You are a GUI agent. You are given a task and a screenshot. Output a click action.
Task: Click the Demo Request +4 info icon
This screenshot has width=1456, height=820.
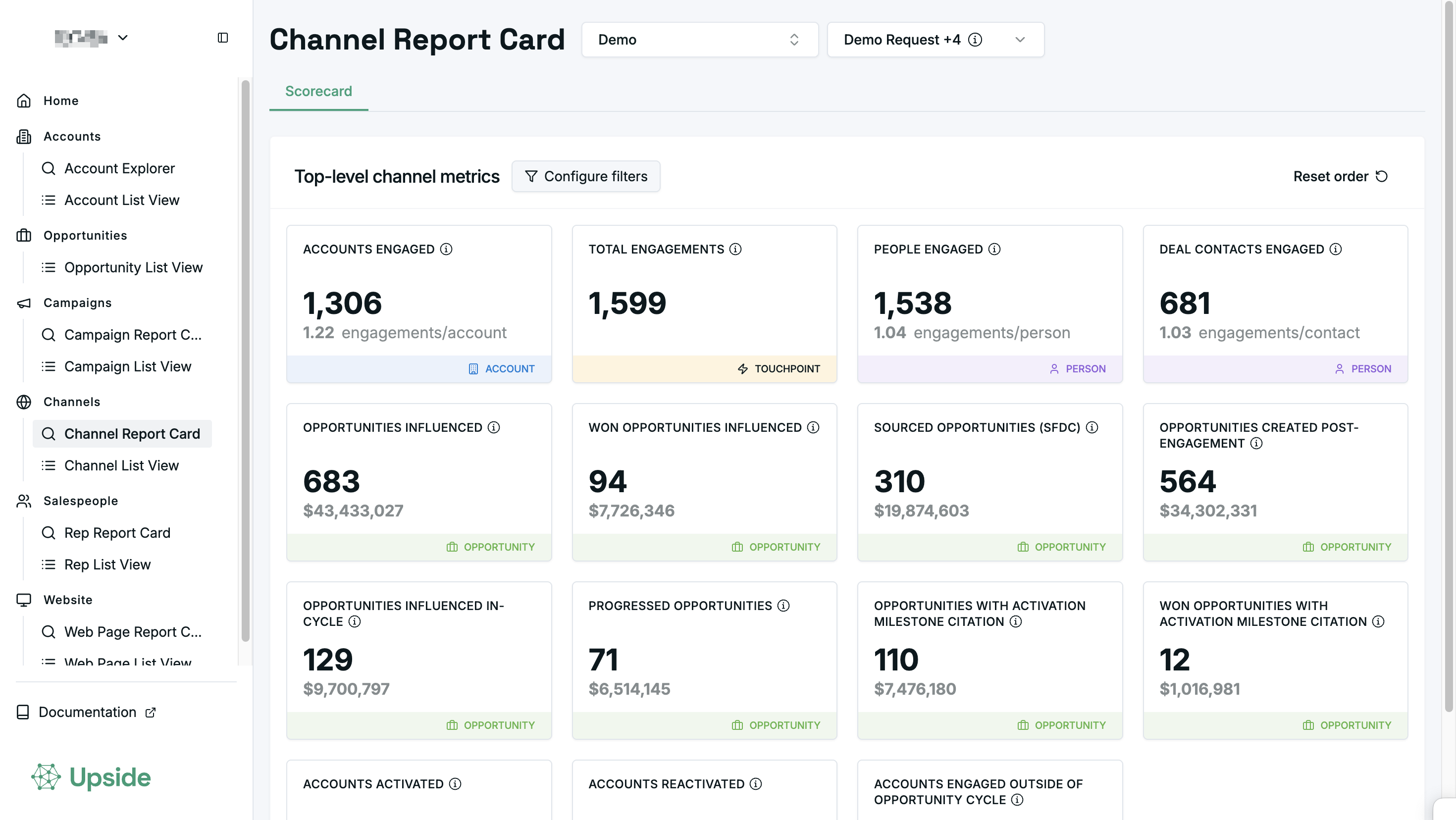pos(975,40)
